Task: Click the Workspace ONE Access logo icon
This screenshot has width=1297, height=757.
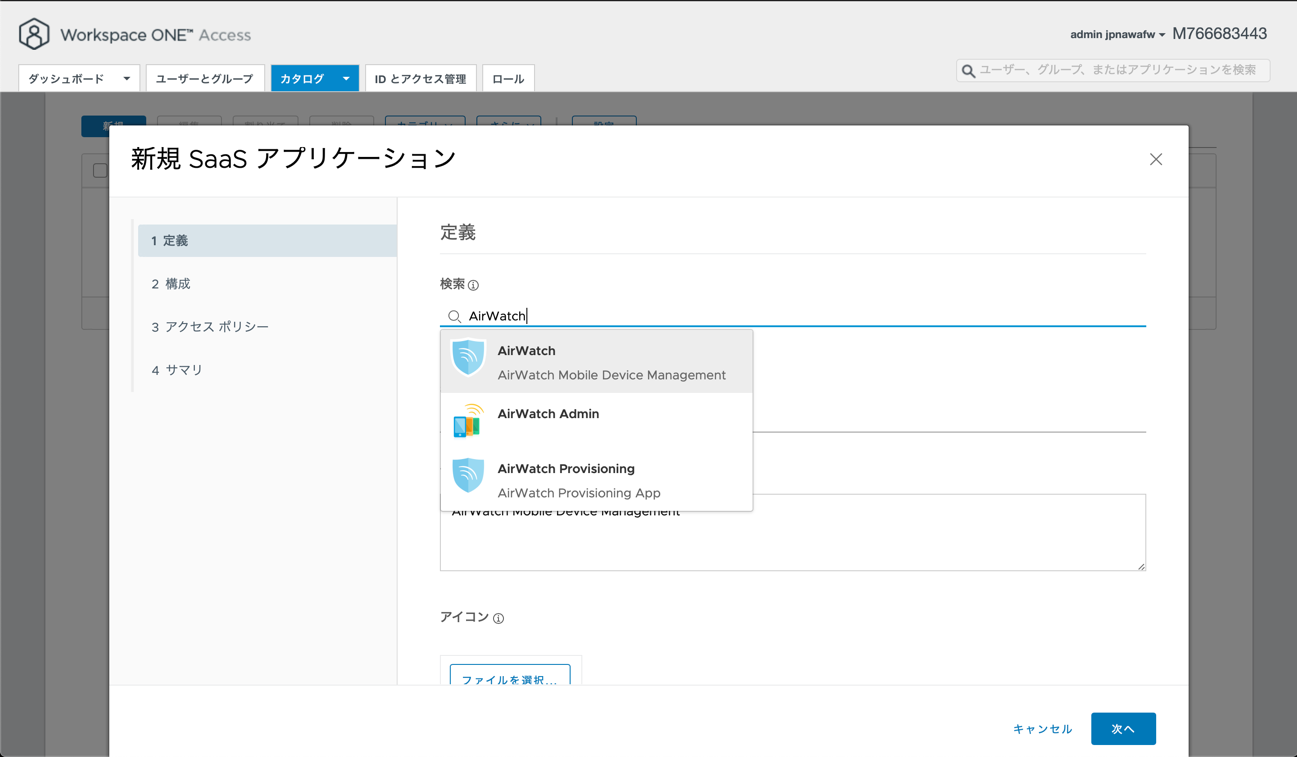Action: [34, 34]
